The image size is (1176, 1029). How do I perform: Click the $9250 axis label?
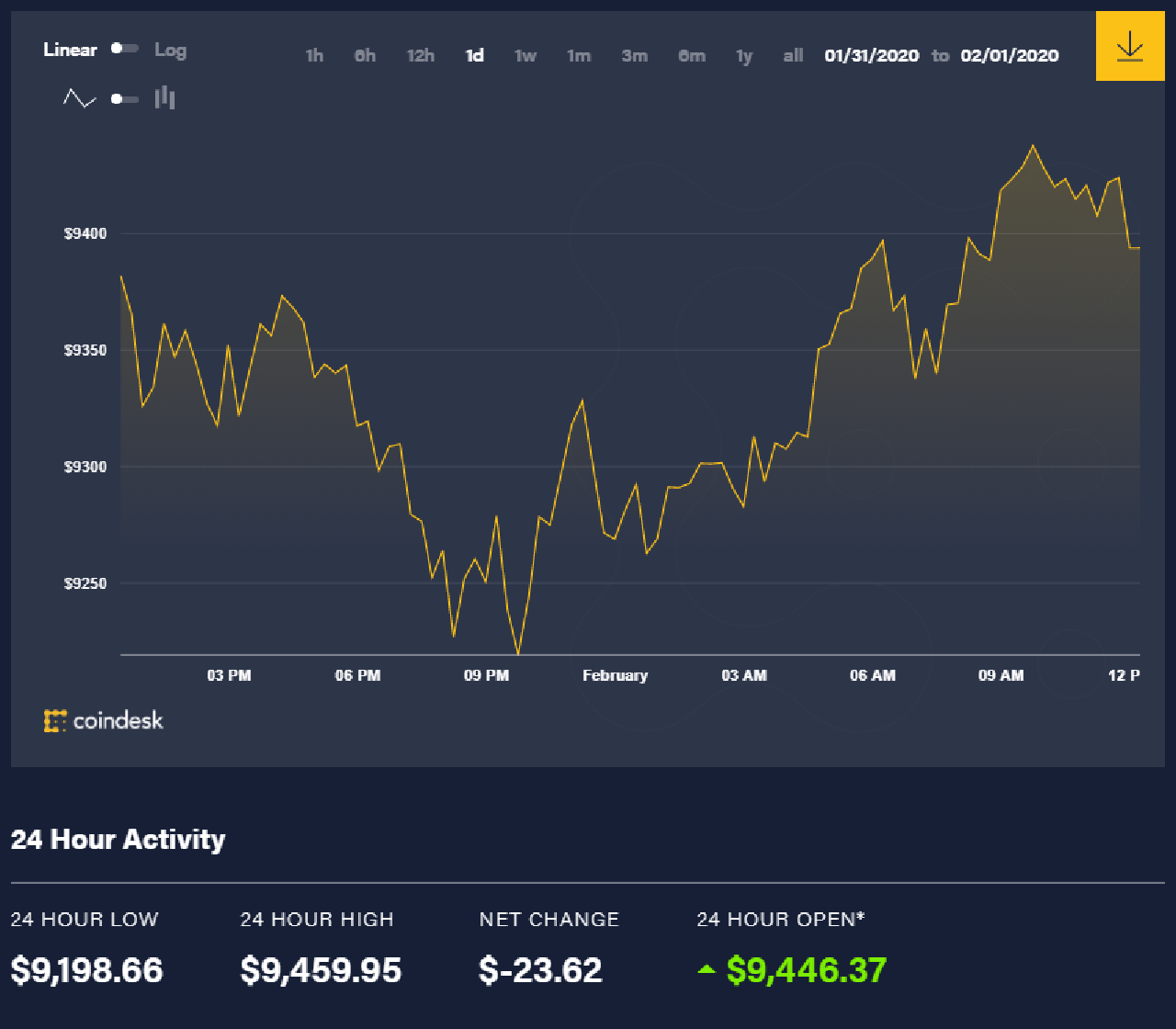coord(85,584)
